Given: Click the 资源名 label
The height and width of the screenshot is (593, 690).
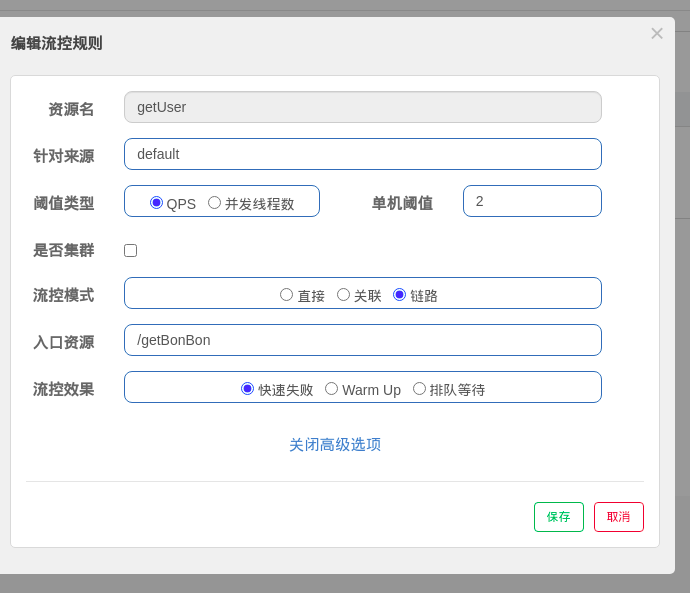Looking at the screenshot, I should [71, 109].
